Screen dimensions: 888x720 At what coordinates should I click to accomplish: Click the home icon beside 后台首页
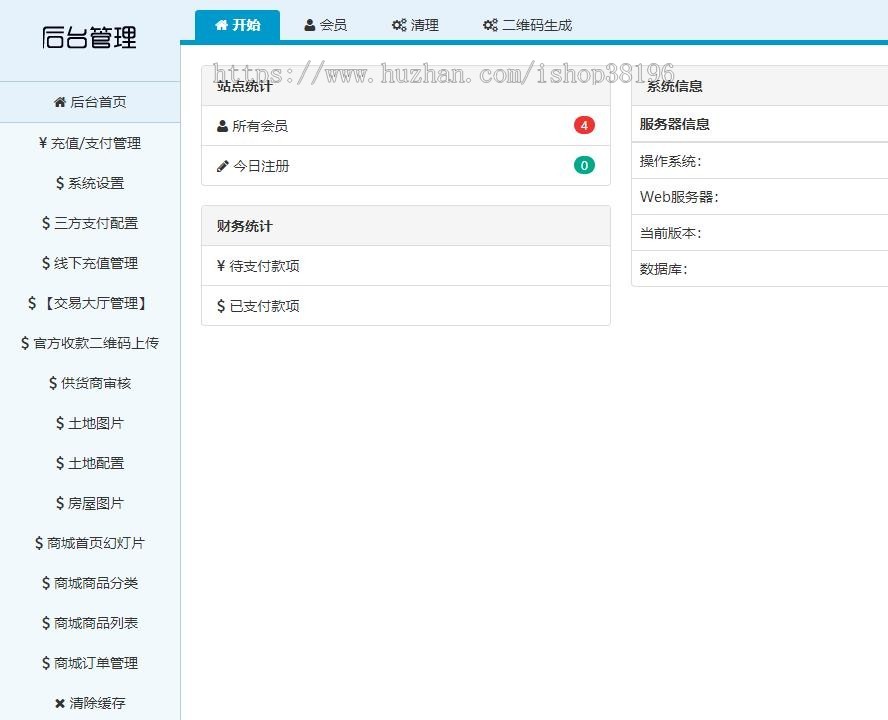point(59,102)
